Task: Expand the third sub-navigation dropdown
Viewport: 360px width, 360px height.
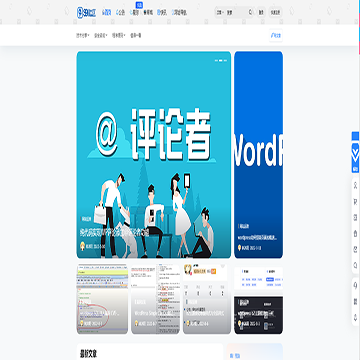Action: pos(119,35)
